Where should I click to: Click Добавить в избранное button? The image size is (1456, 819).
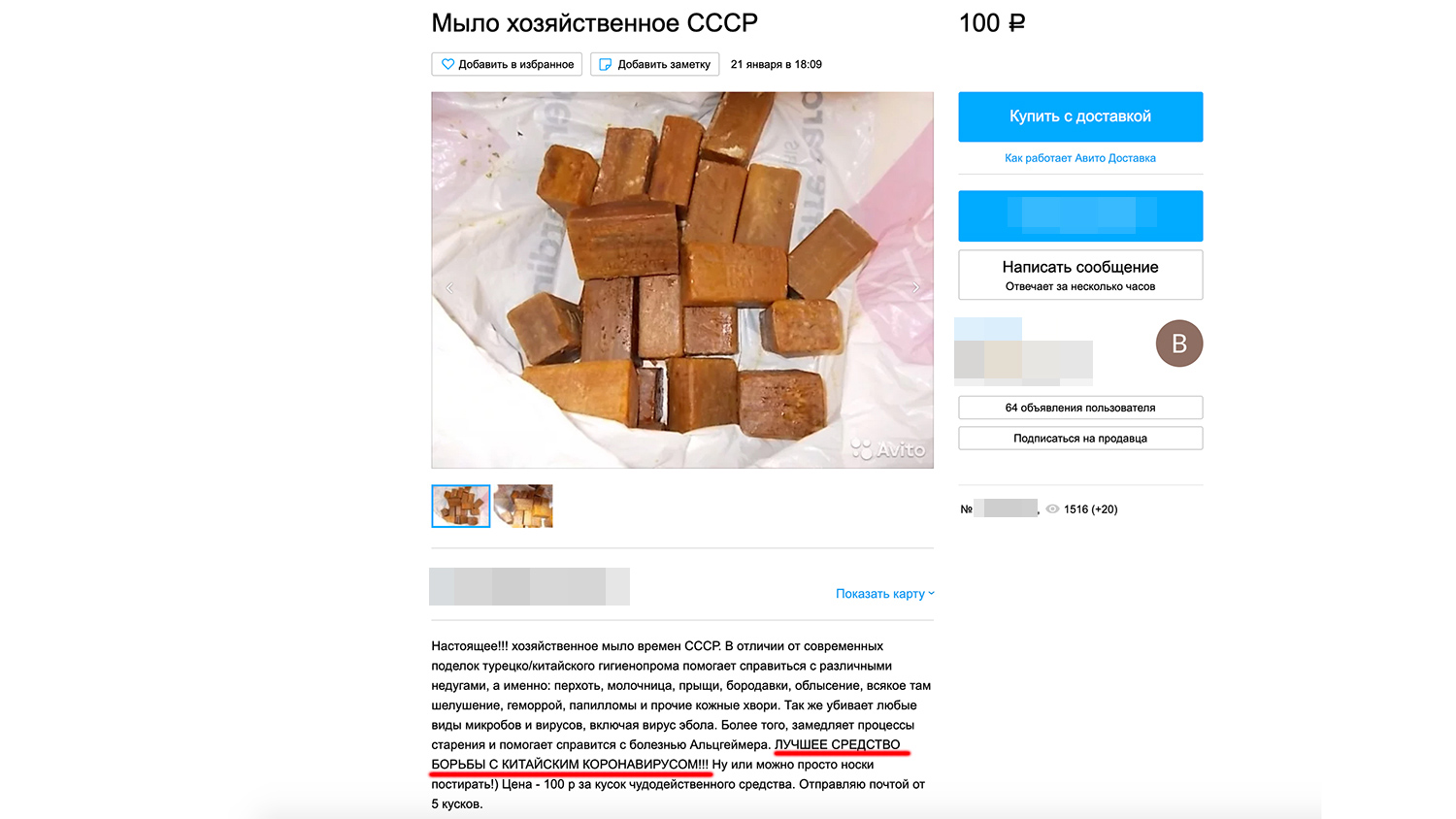point(507,64)
